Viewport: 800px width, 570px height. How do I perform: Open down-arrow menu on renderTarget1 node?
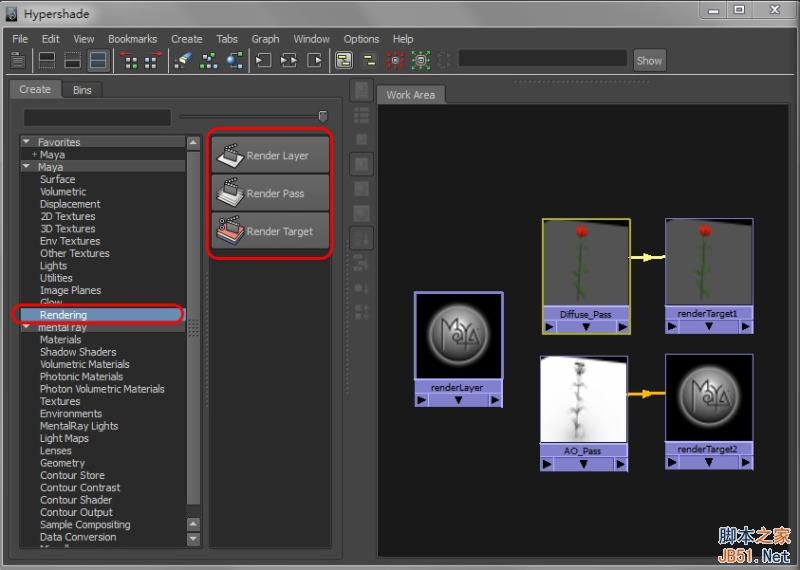[x=709, y=326]
